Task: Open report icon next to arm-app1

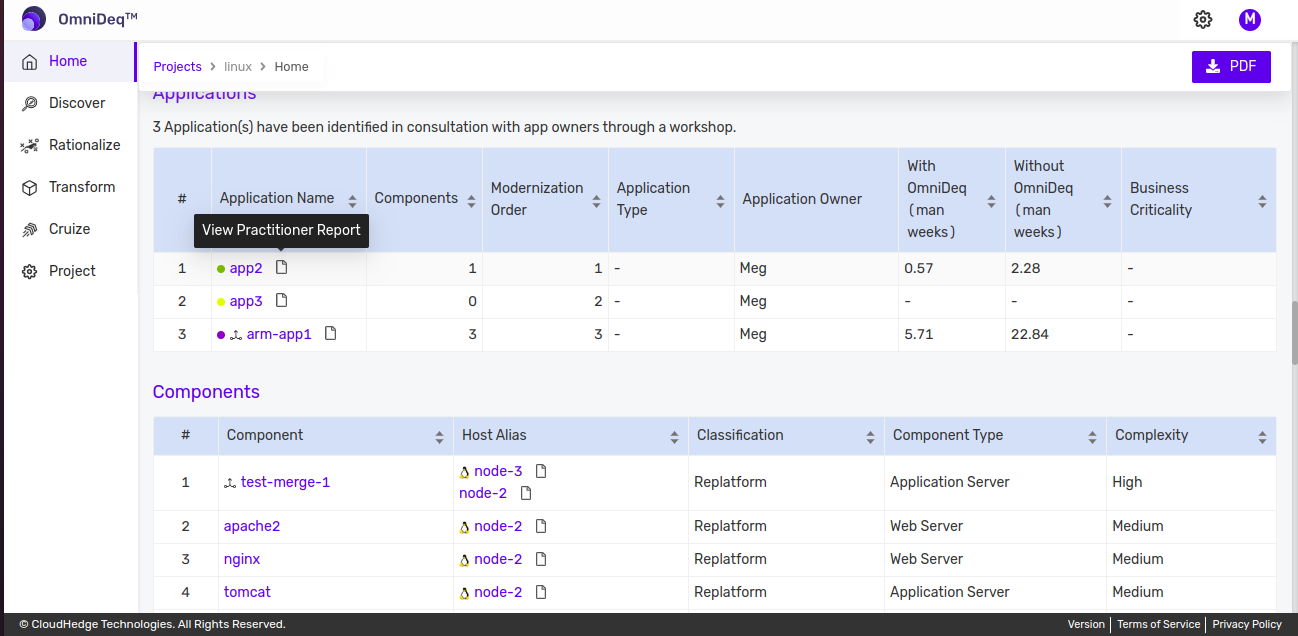Action: pos(331,333)
